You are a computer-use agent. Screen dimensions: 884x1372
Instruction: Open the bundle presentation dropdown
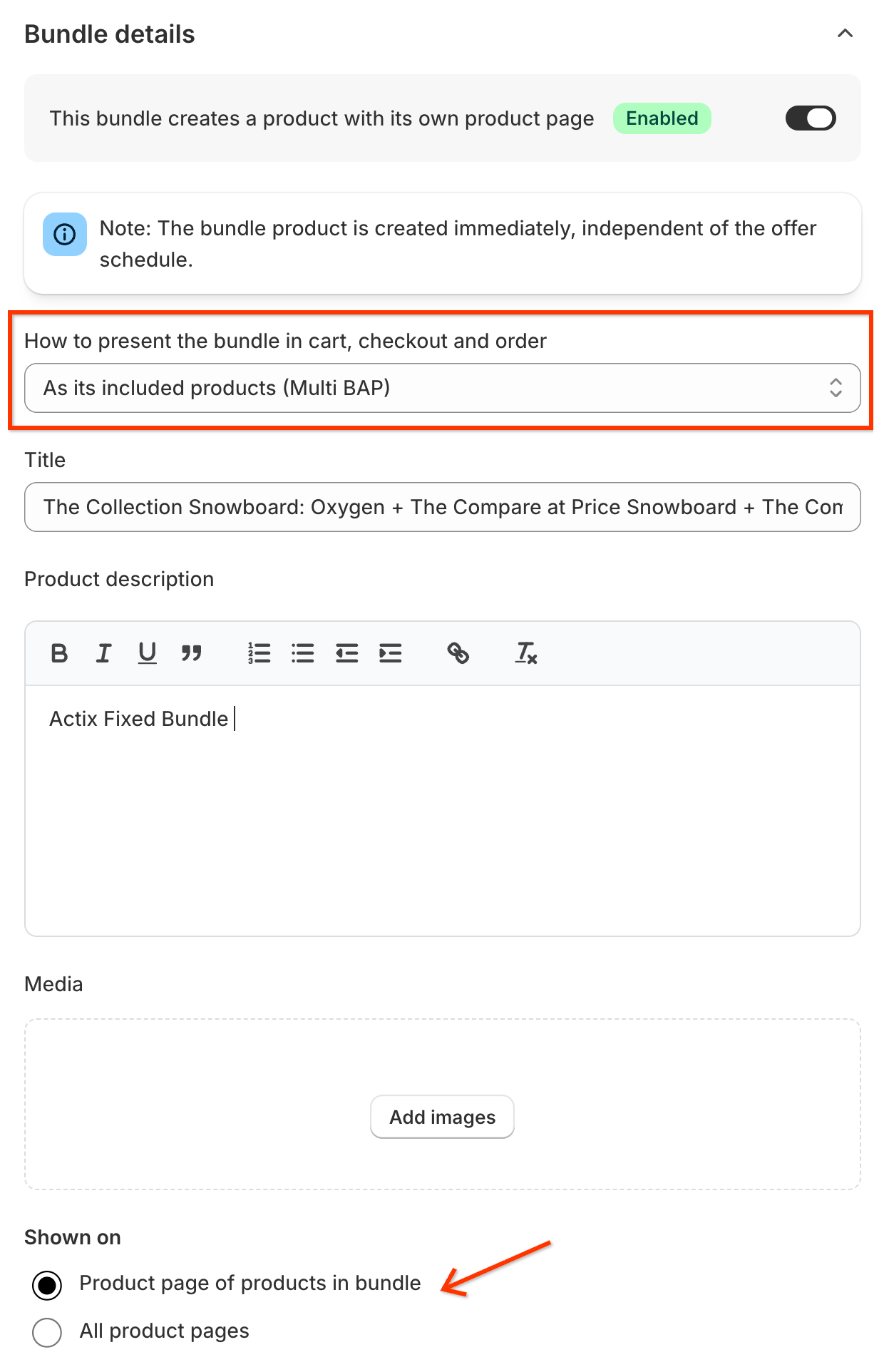click(442, 388)
